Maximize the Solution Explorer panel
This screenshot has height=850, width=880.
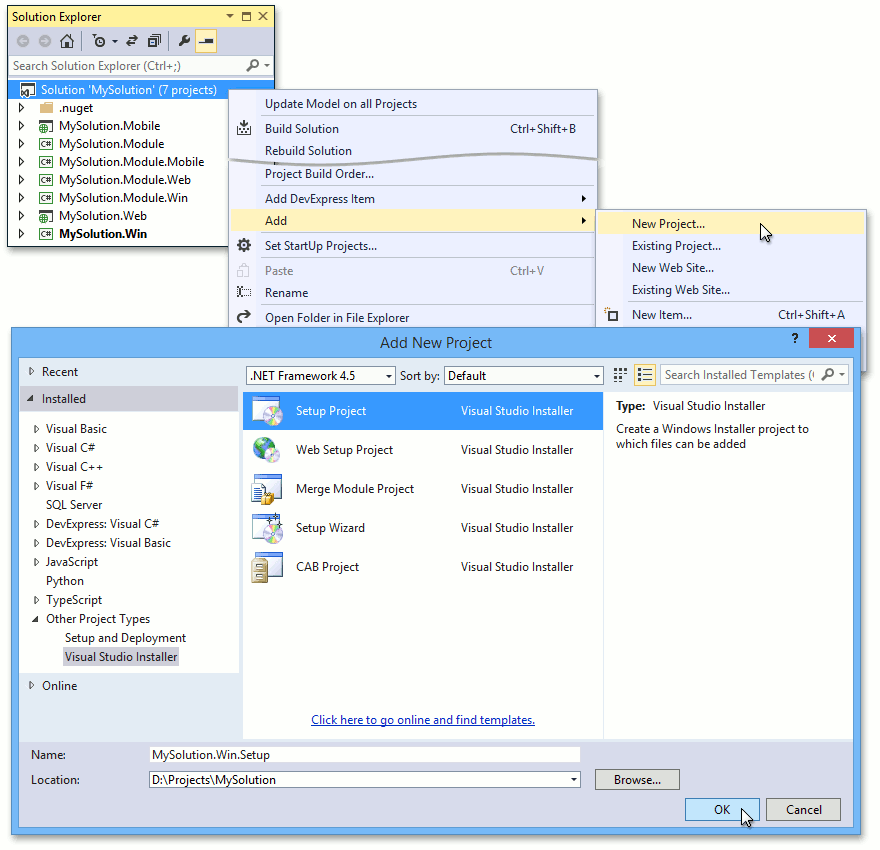(x=246, y=16)
